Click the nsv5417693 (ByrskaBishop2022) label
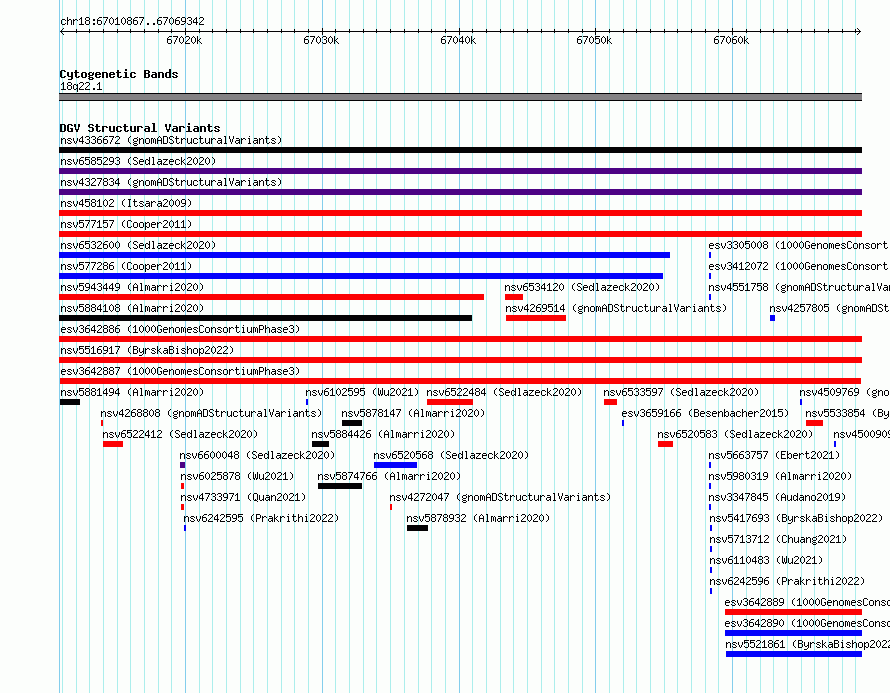This screenshot has width=890, height=693. tap(796, 518)
